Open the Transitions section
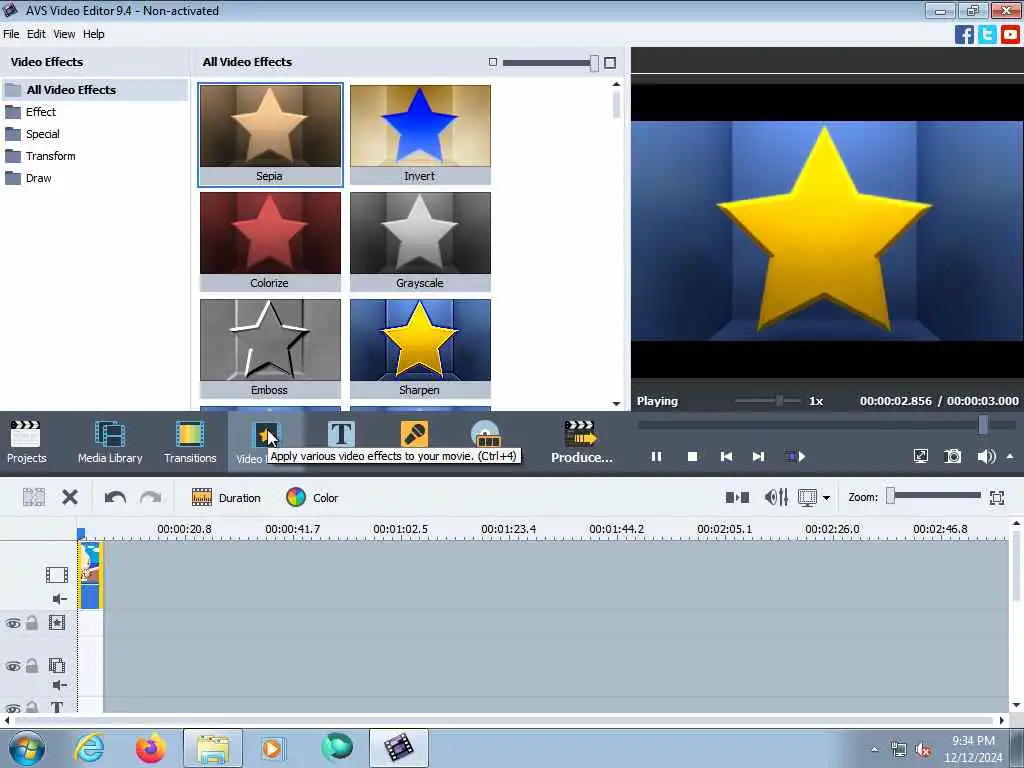This screenshot has height=768, width=1024. (x=190, y=441)
